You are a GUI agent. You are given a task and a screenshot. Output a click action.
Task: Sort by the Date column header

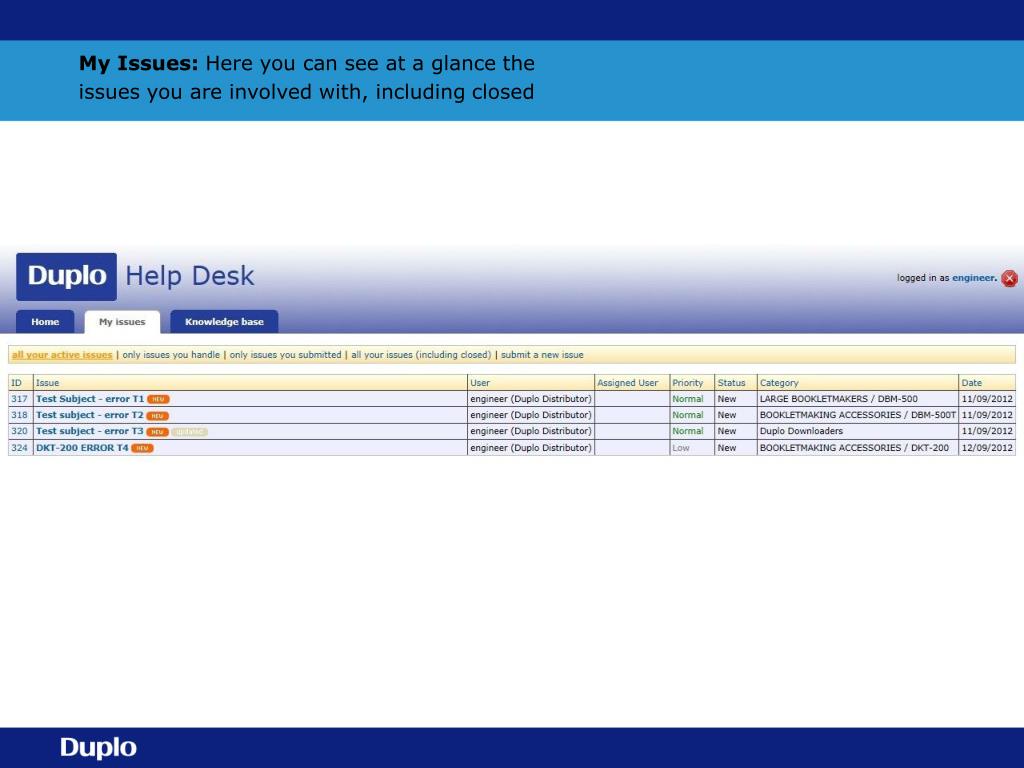972,383
